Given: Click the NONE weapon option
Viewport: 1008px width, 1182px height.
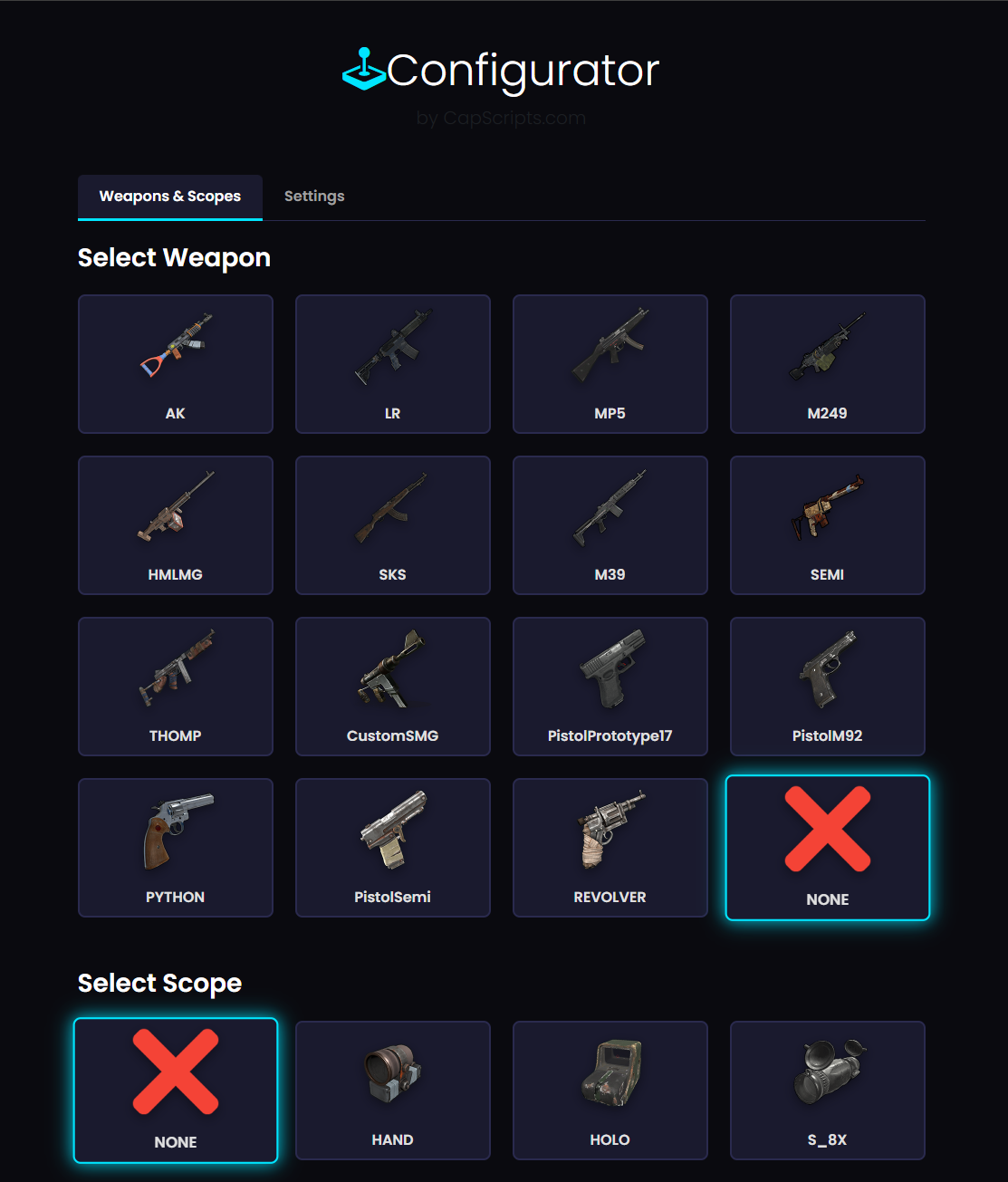Looking at the screenshot, I should [x=828, y=848].
